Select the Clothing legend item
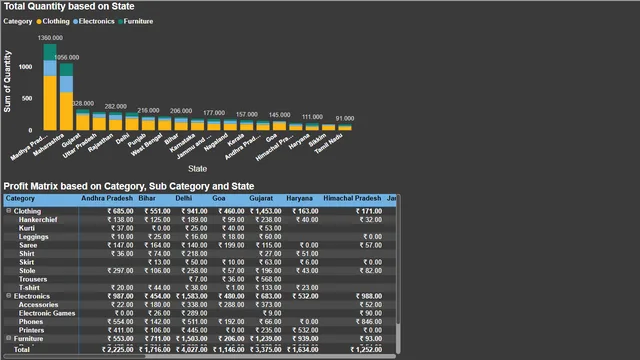This screenshot has height=360, width=640. point(53,21)
